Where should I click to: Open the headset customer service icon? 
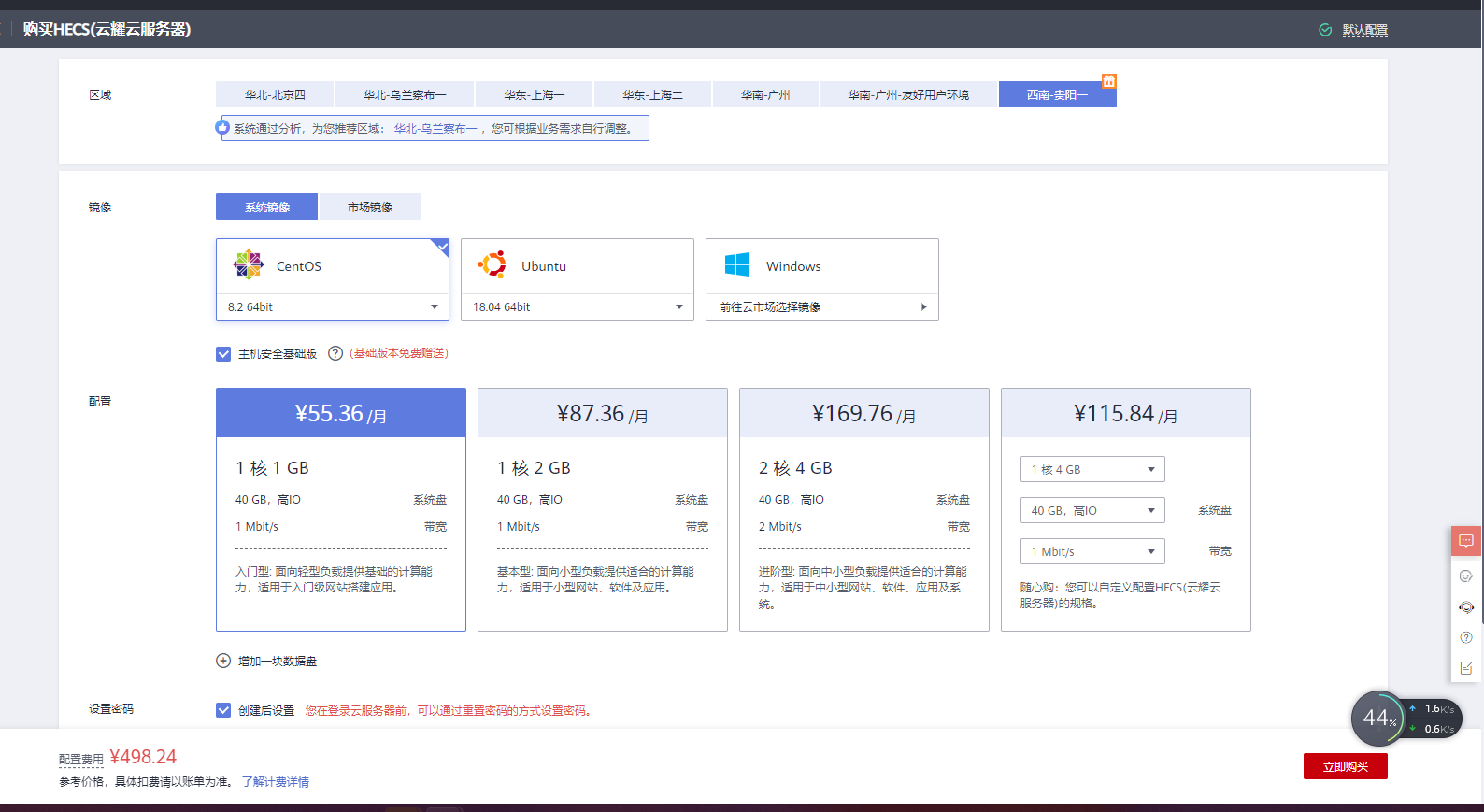point(1466,607)
